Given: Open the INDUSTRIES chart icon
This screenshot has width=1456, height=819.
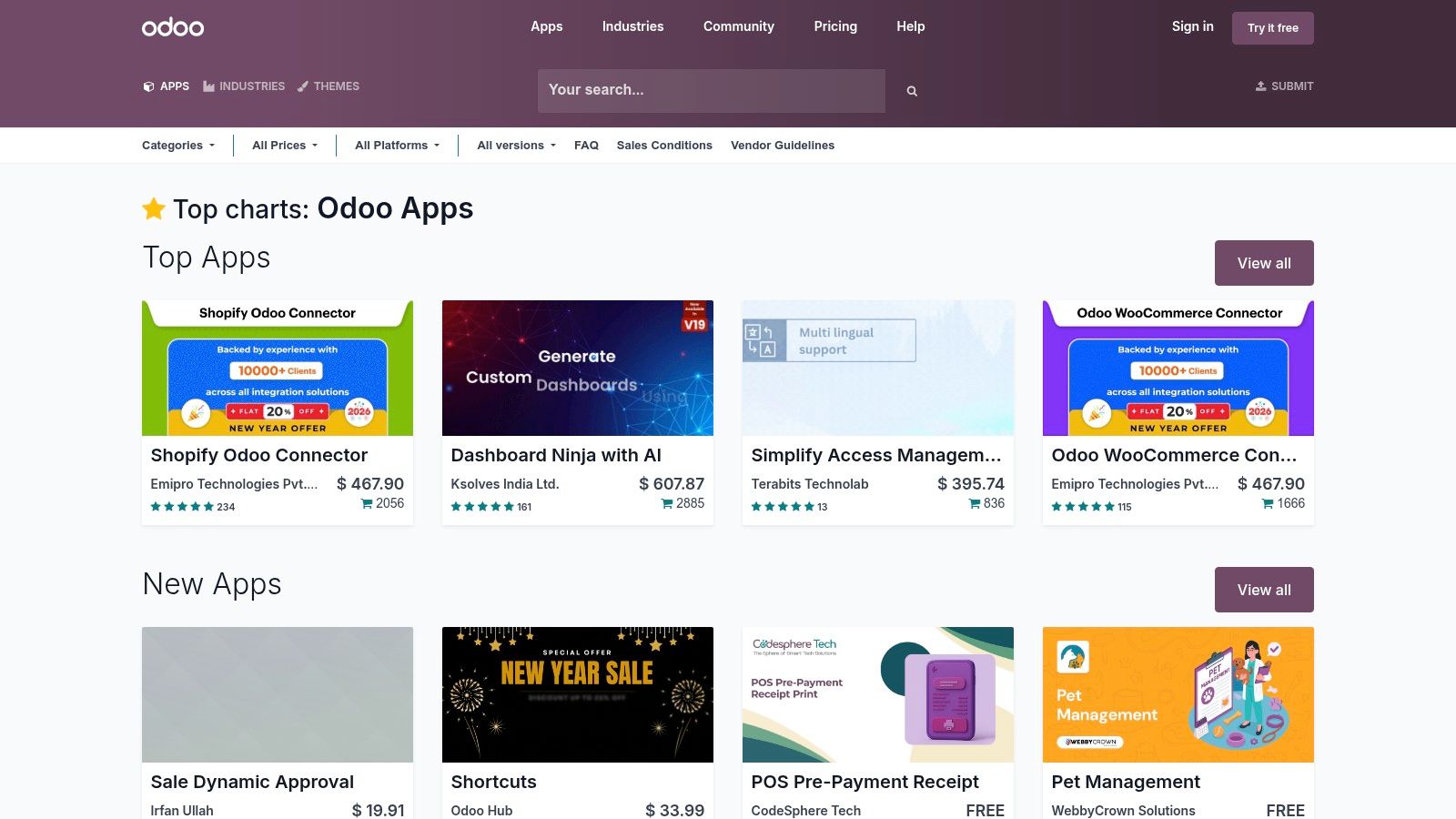Looking at the screenshot, I should click(210, 86).
